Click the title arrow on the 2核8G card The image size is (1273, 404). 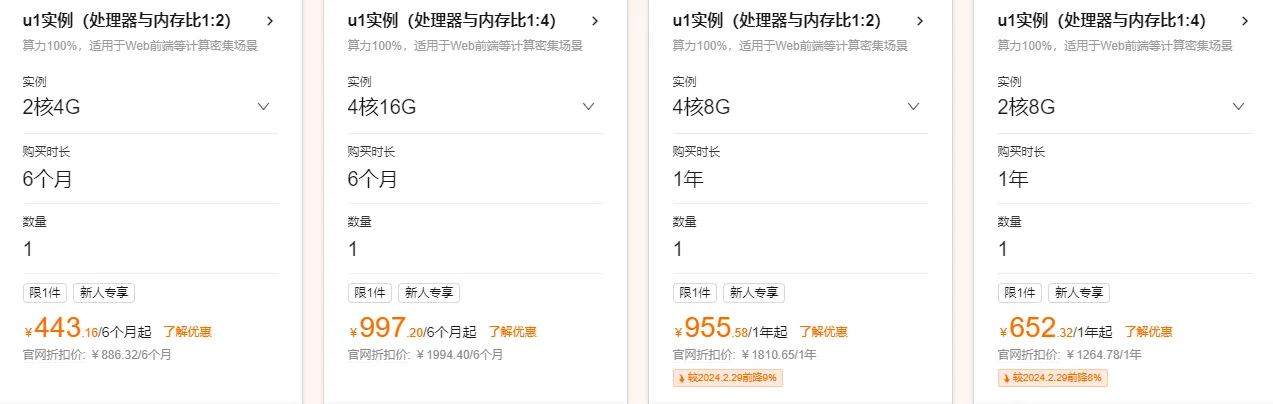click(1245, 21)
